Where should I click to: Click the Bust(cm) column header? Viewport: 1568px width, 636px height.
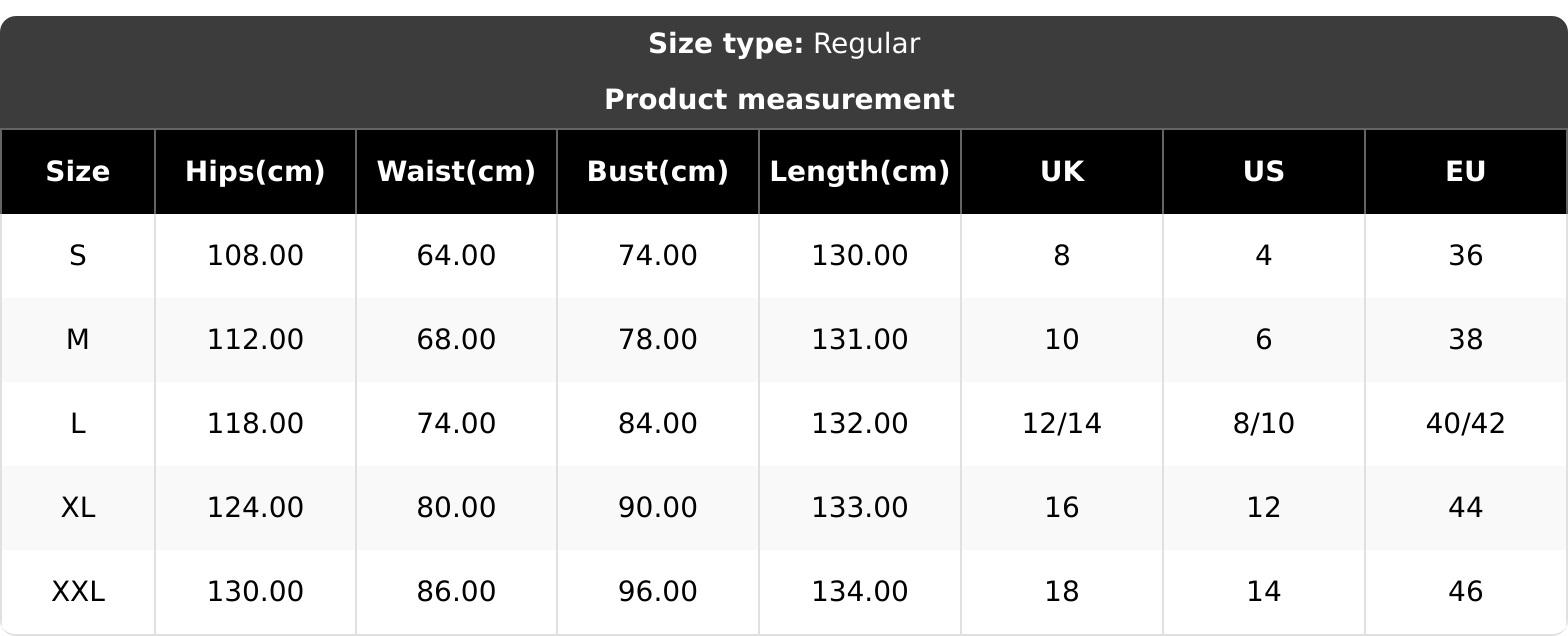click(x=657, y=172)
